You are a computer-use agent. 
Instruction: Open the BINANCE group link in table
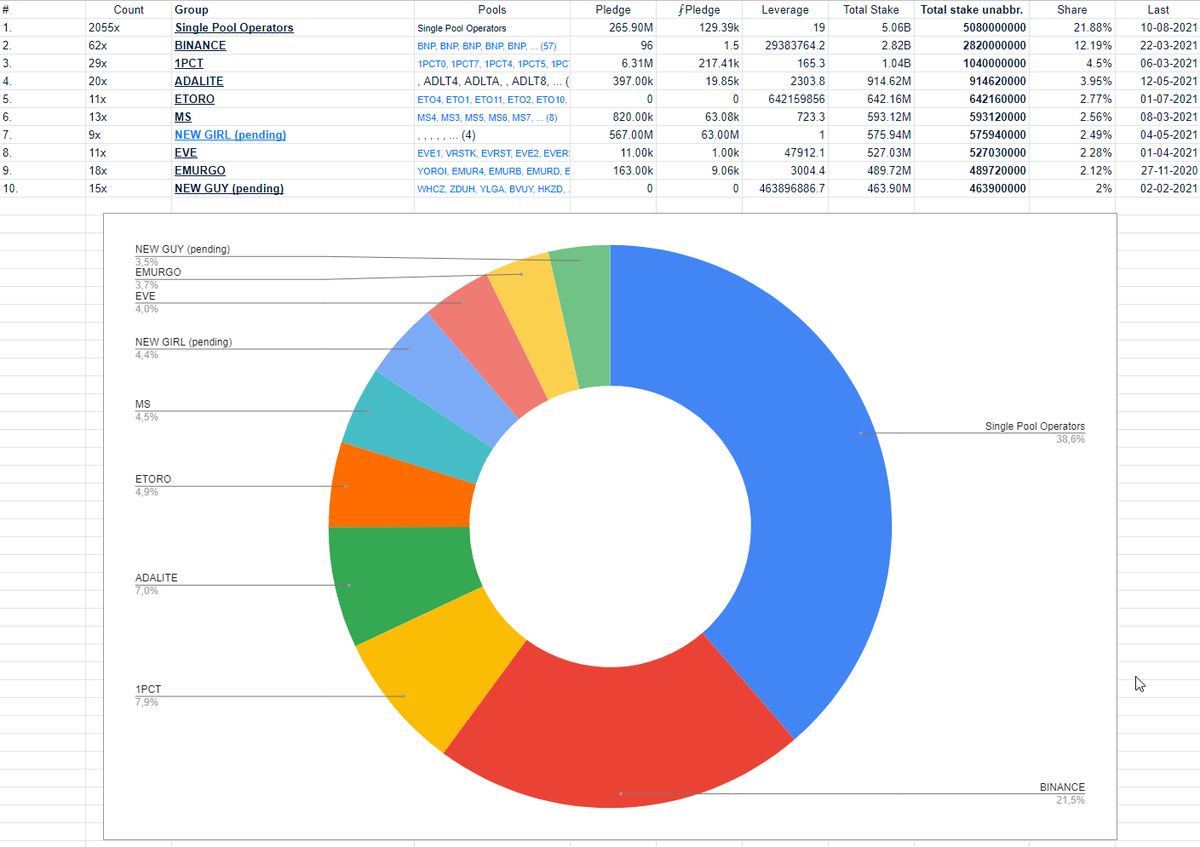click(x=200, y=45)
